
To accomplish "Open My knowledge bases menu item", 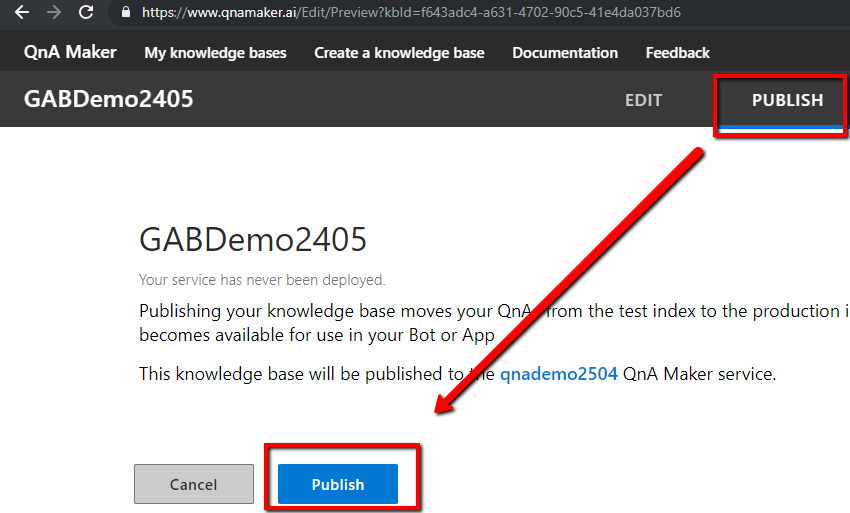I will pyautogui.click(x=215, y=53).
